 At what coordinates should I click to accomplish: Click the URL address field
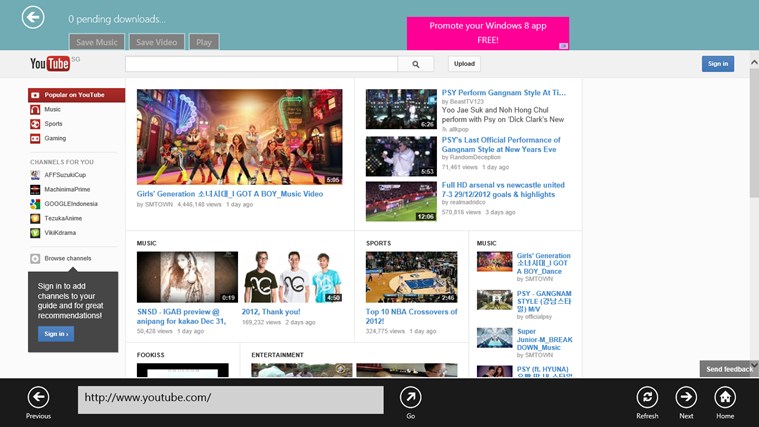coord(231,398)
